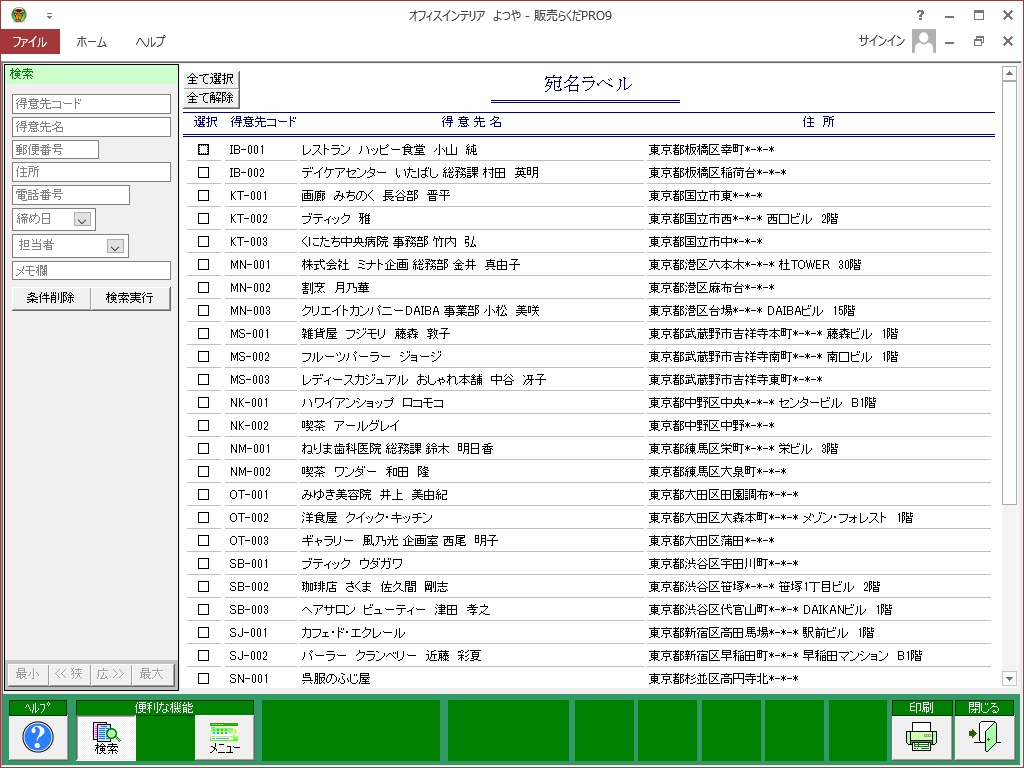Click the 条件削除 button
The height and width of the screenshot is (768, 1024).
pos(51,298)
